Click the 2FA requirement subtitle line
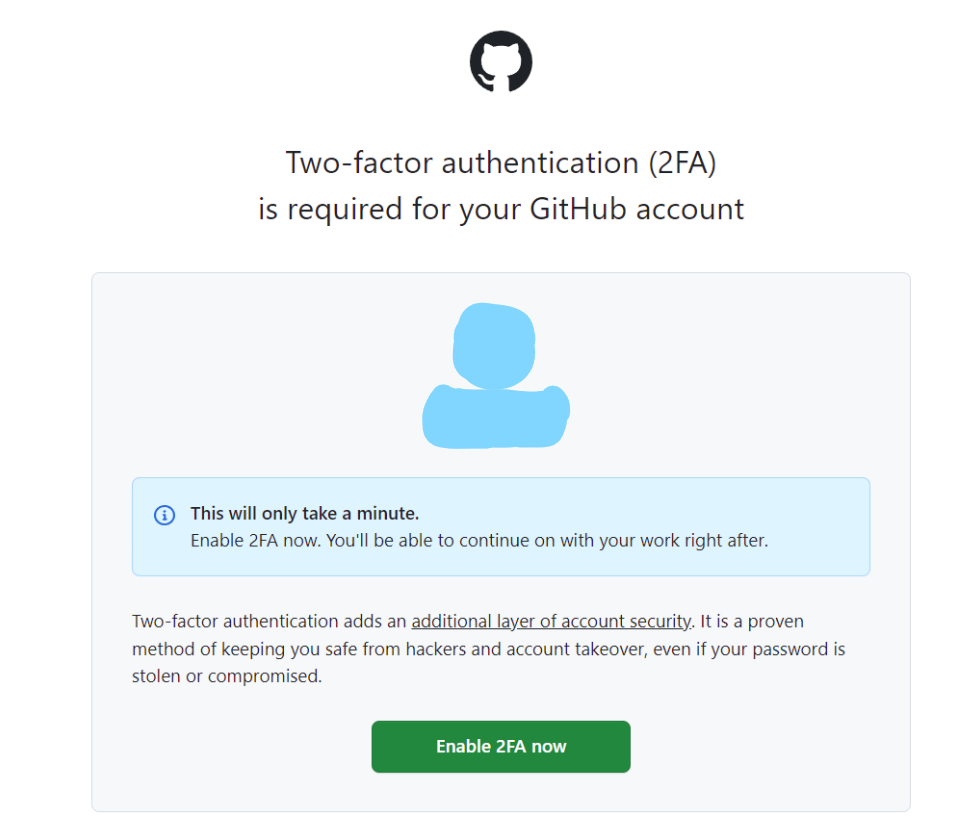This screenshot has width=955, height=836. pos(500,208)
